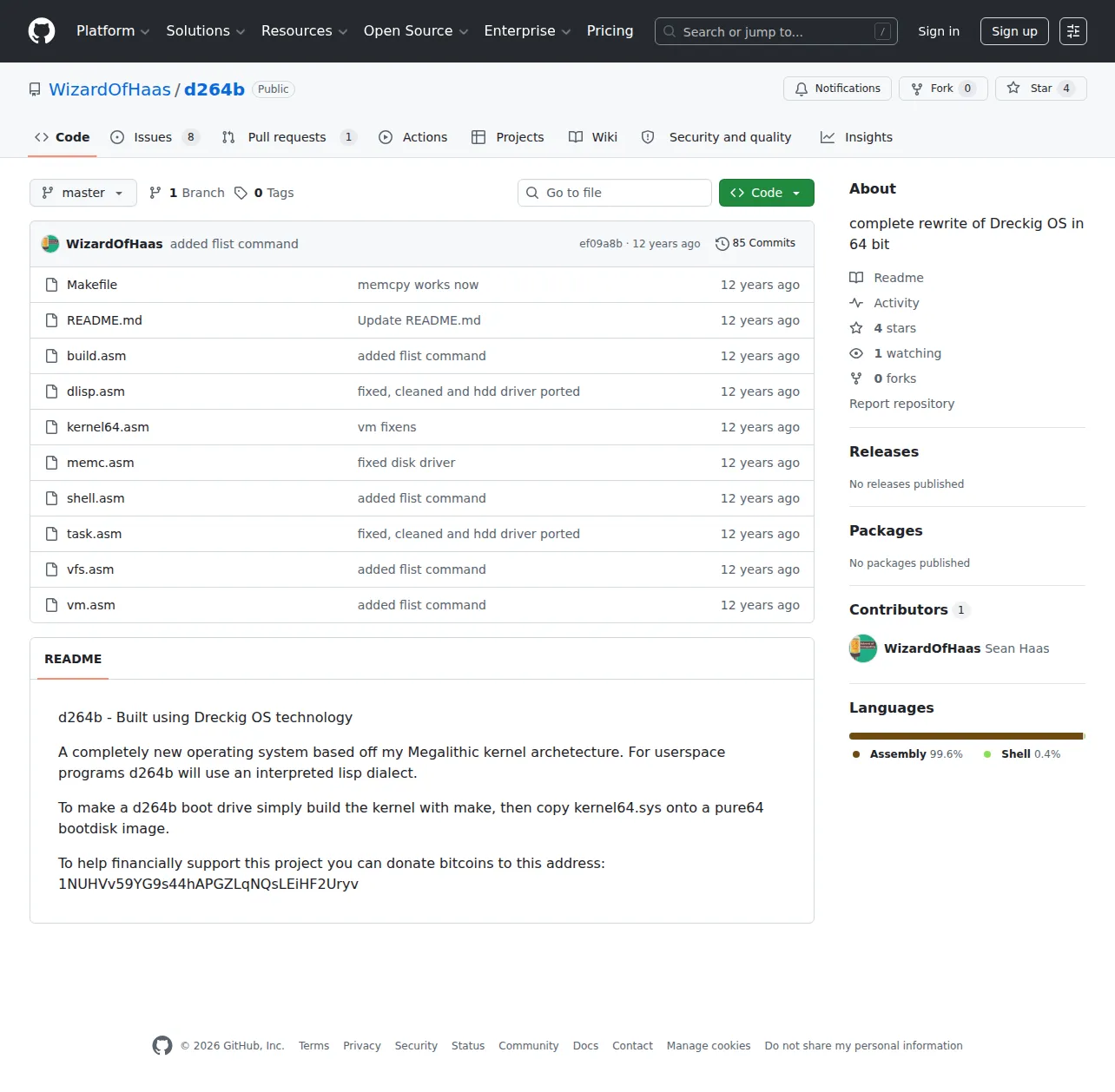
Task: Switch to the Actions tab
Action: 413,137
